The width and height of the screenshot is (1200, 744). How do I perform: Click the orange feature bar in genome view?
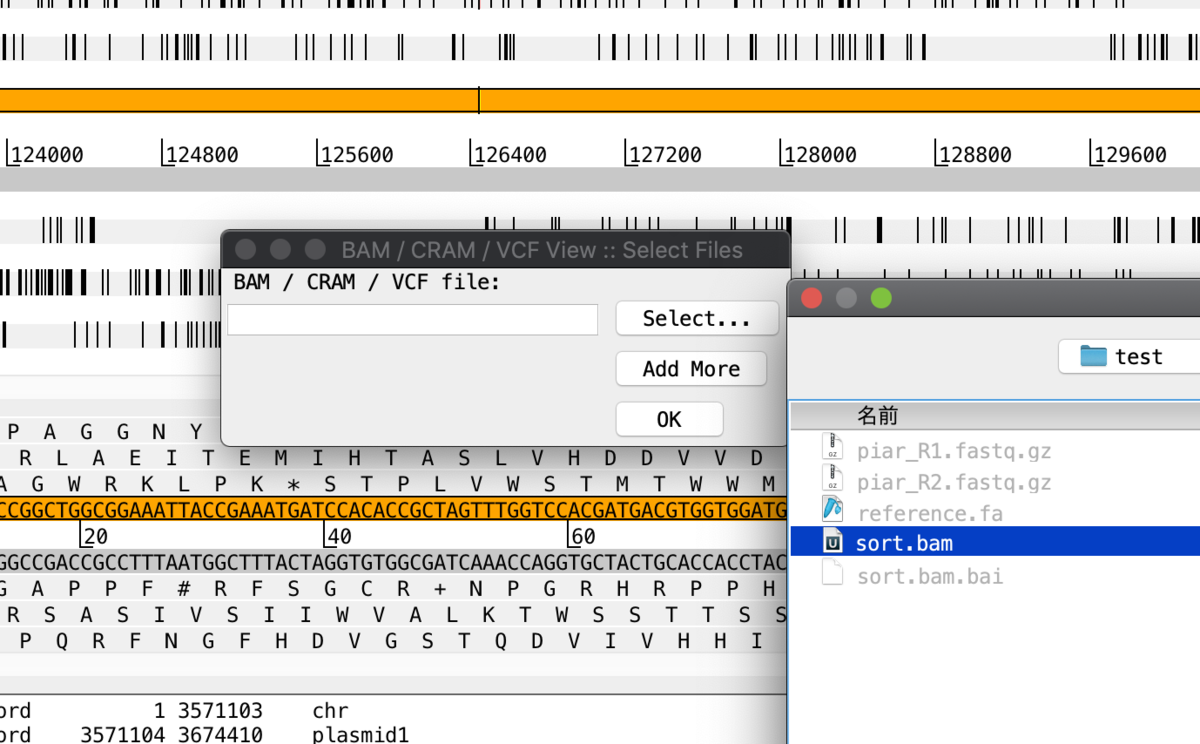[600, 100]
